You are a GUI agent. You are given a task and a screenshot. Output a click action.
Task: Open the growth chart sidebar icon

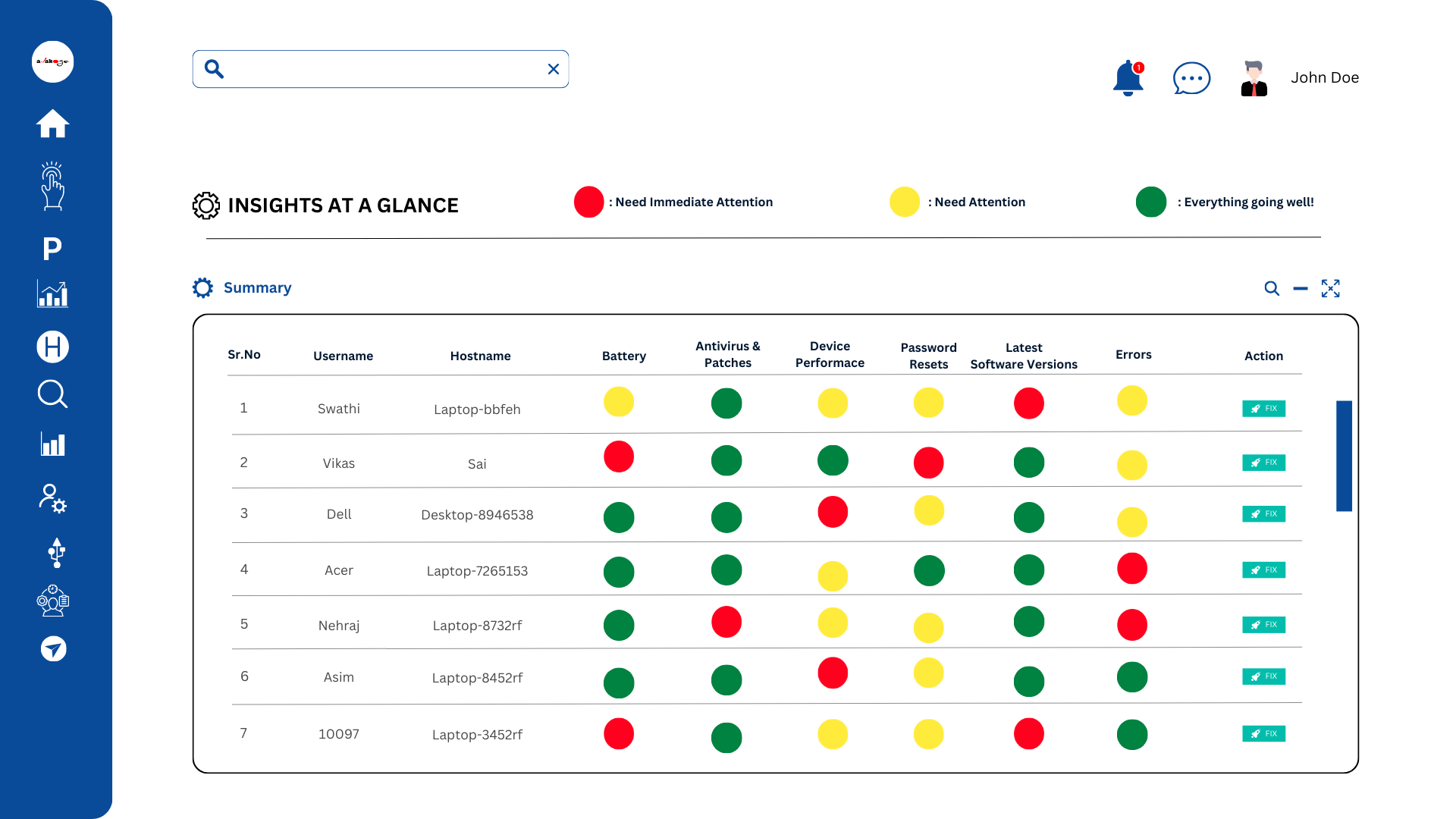click(52, 293)
